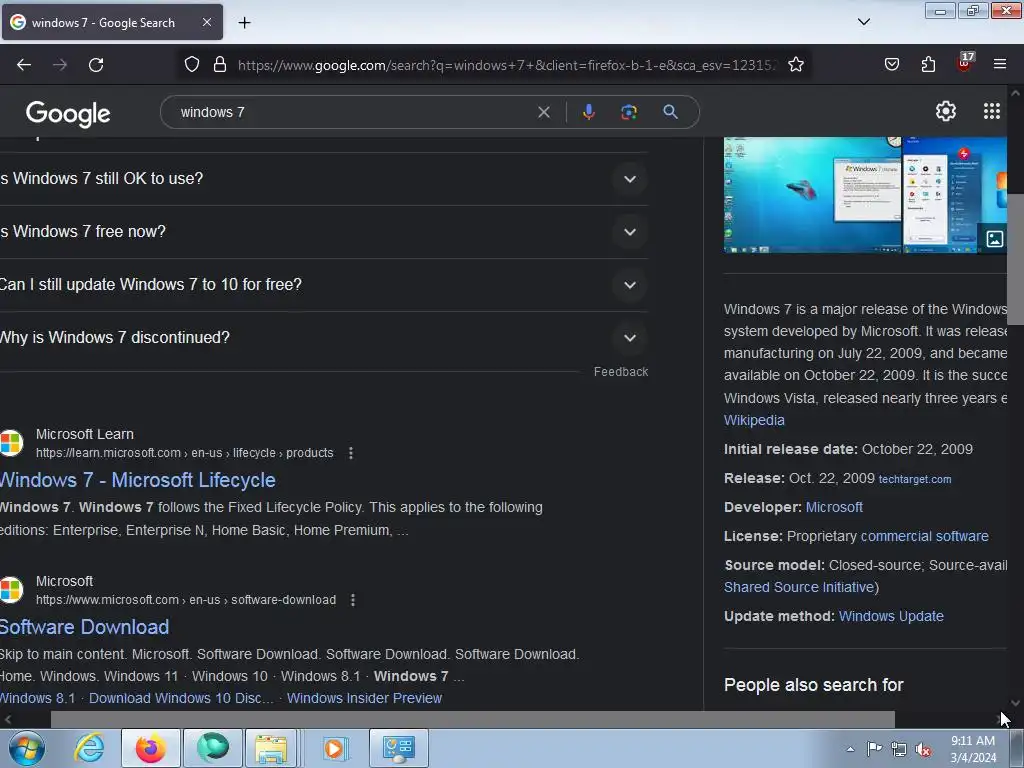Open the muted volume tray icon
This screenshot has height=768, width=1024.
coord(923,749)
